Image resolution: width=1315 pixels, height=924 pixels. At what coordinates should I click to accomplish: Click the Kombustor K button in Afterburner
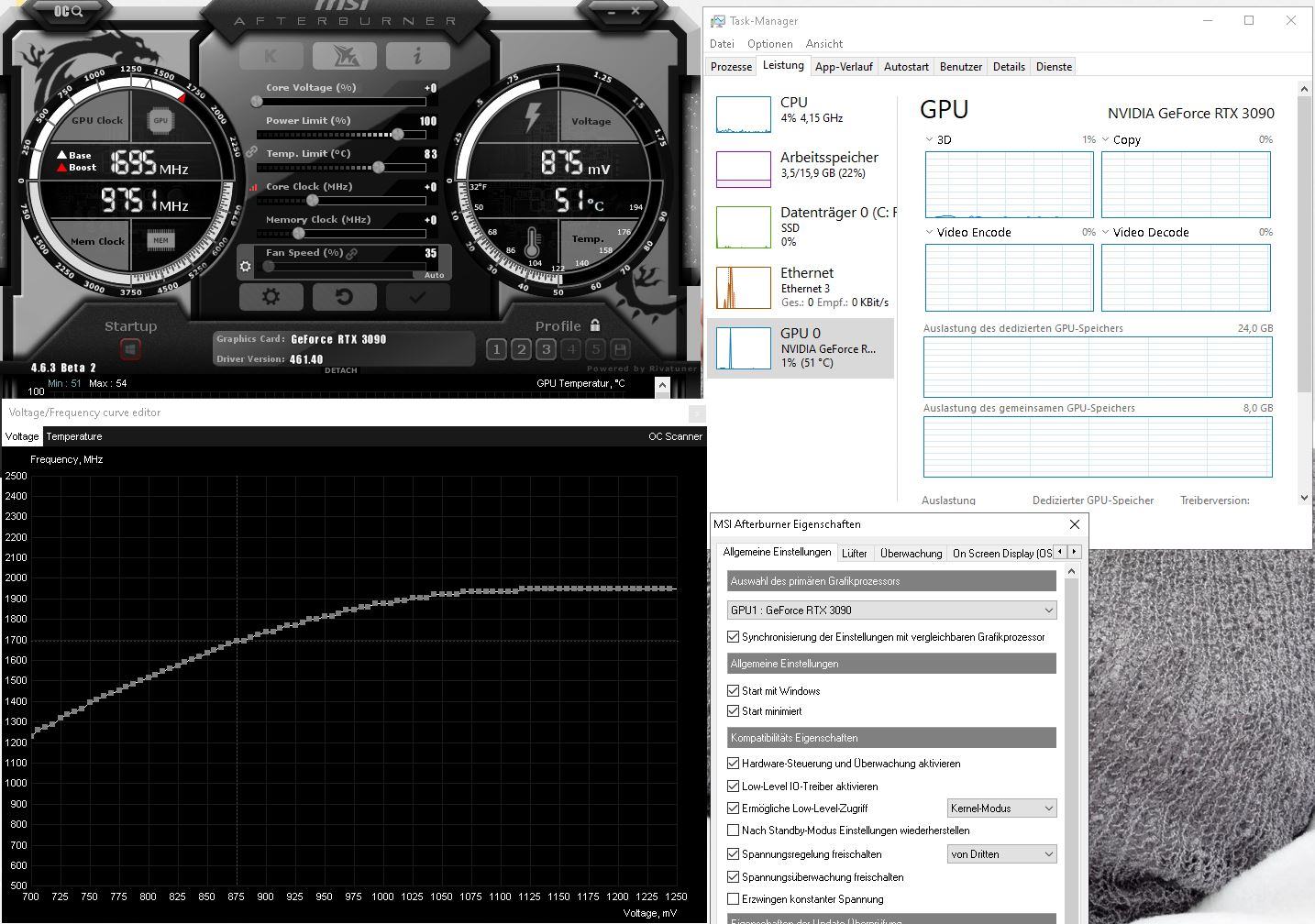click(x=271, y=56)
